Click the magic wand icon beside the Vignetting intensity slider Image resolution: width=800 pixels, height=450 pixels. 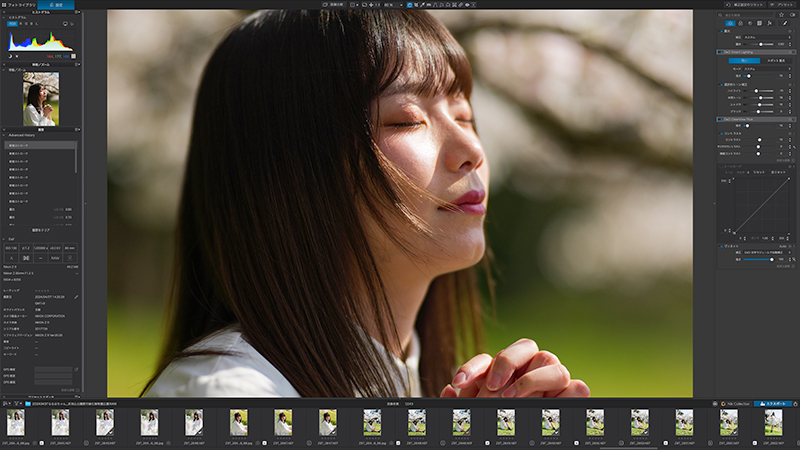[794, 259]
